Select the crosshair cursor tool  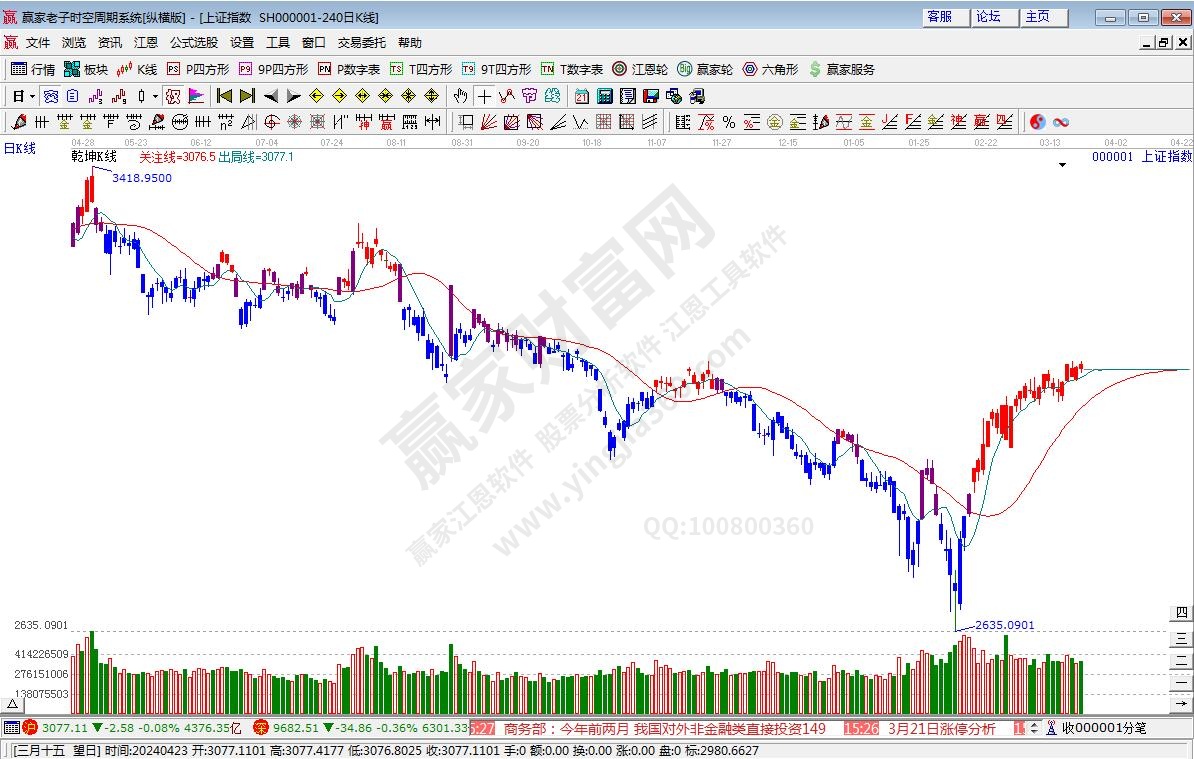pos(484,96)
